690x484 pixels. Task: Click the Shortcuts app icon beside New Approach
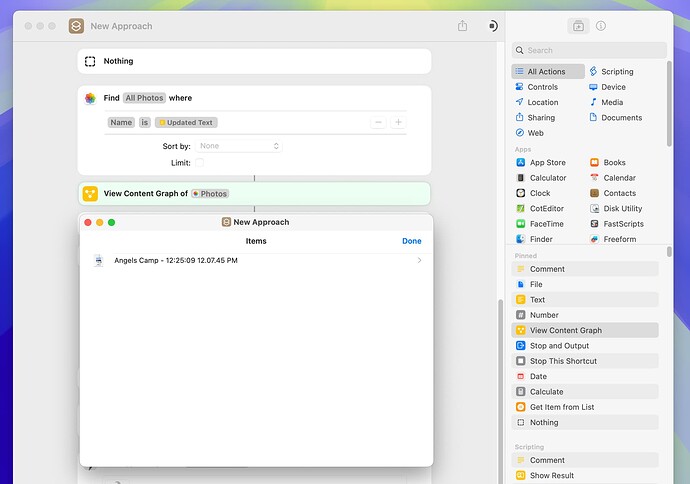(x=76, y=26)
